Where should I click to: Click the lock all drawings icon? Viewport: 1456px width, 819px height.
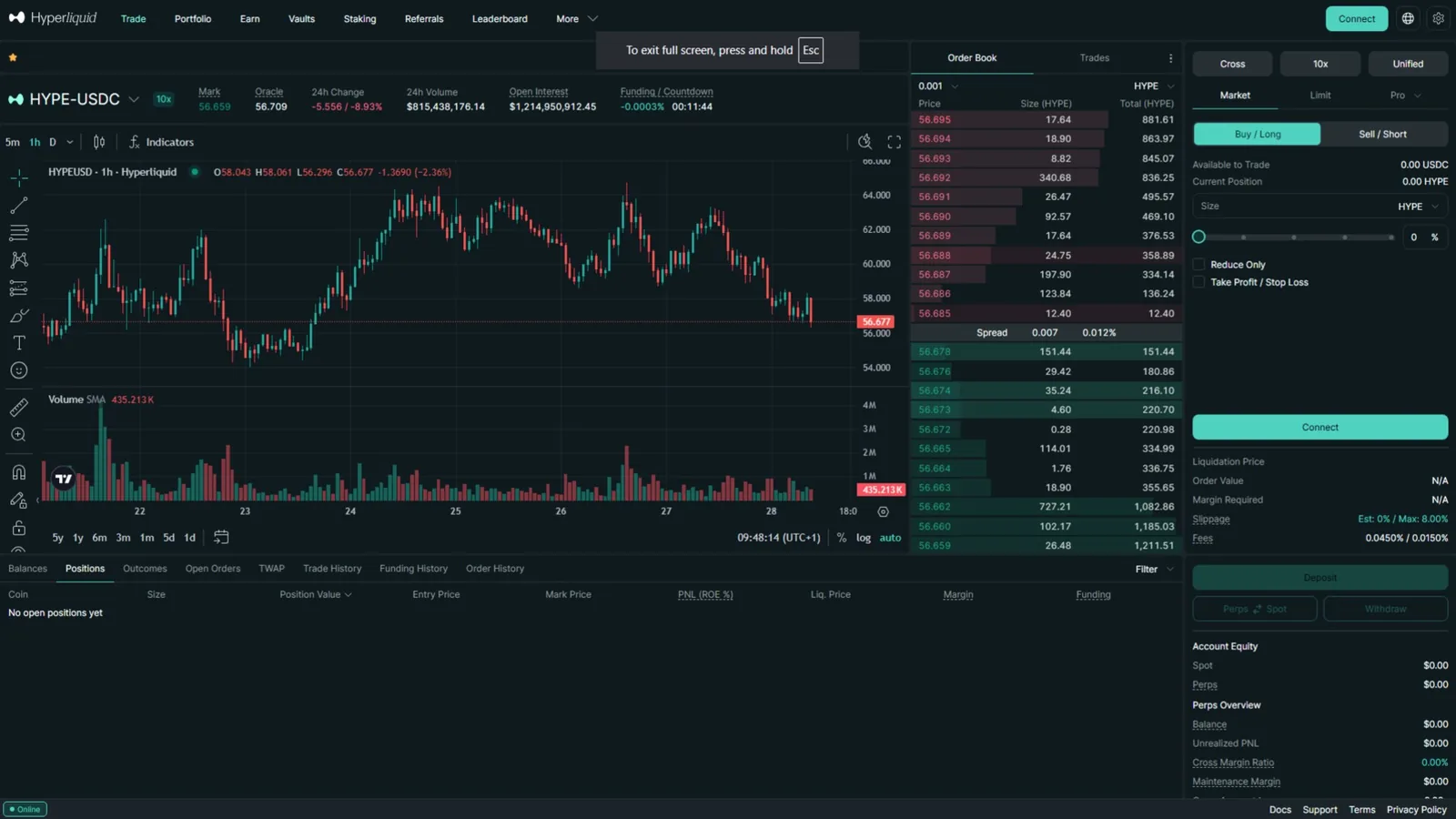(18, 528)
